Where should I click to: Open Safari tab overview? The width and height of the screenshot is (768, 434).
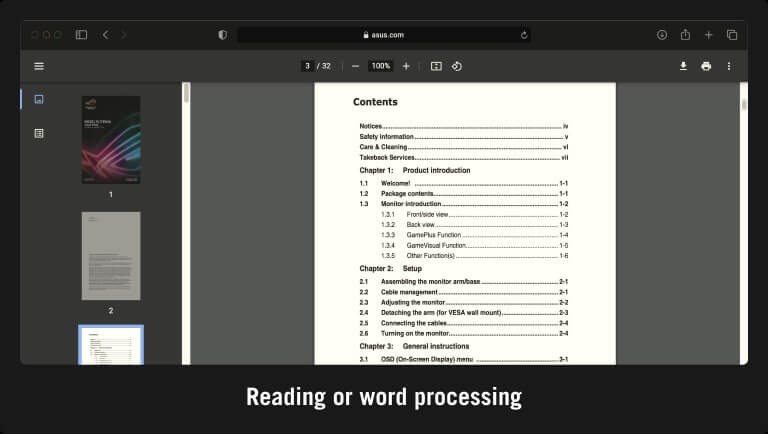pyautogui.click(x=732, y=35)
